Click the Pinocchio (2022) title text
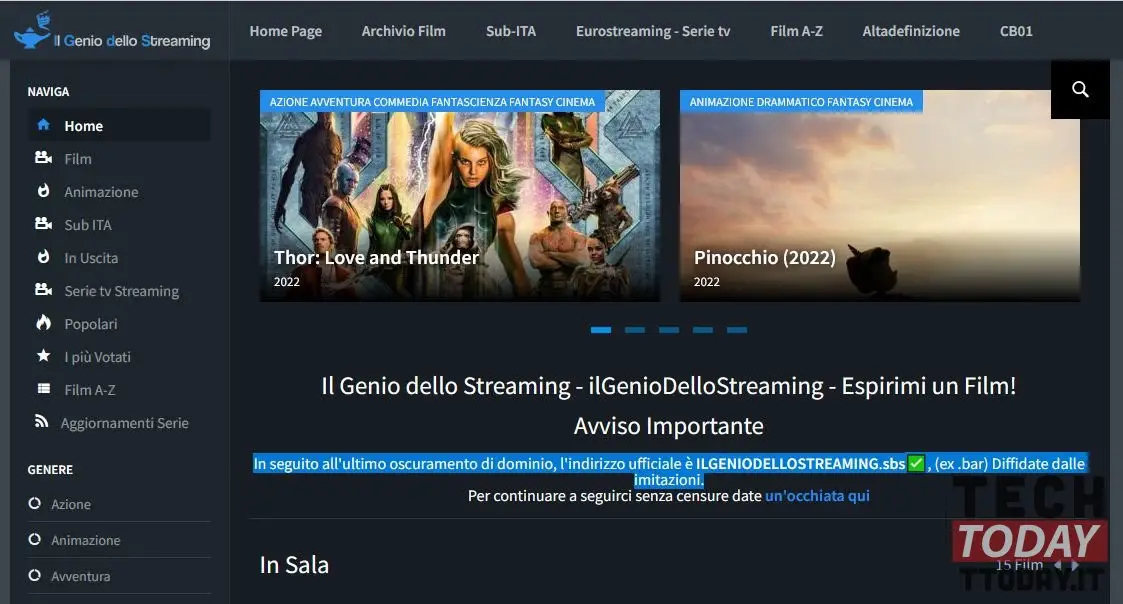 tap(765, 257)
